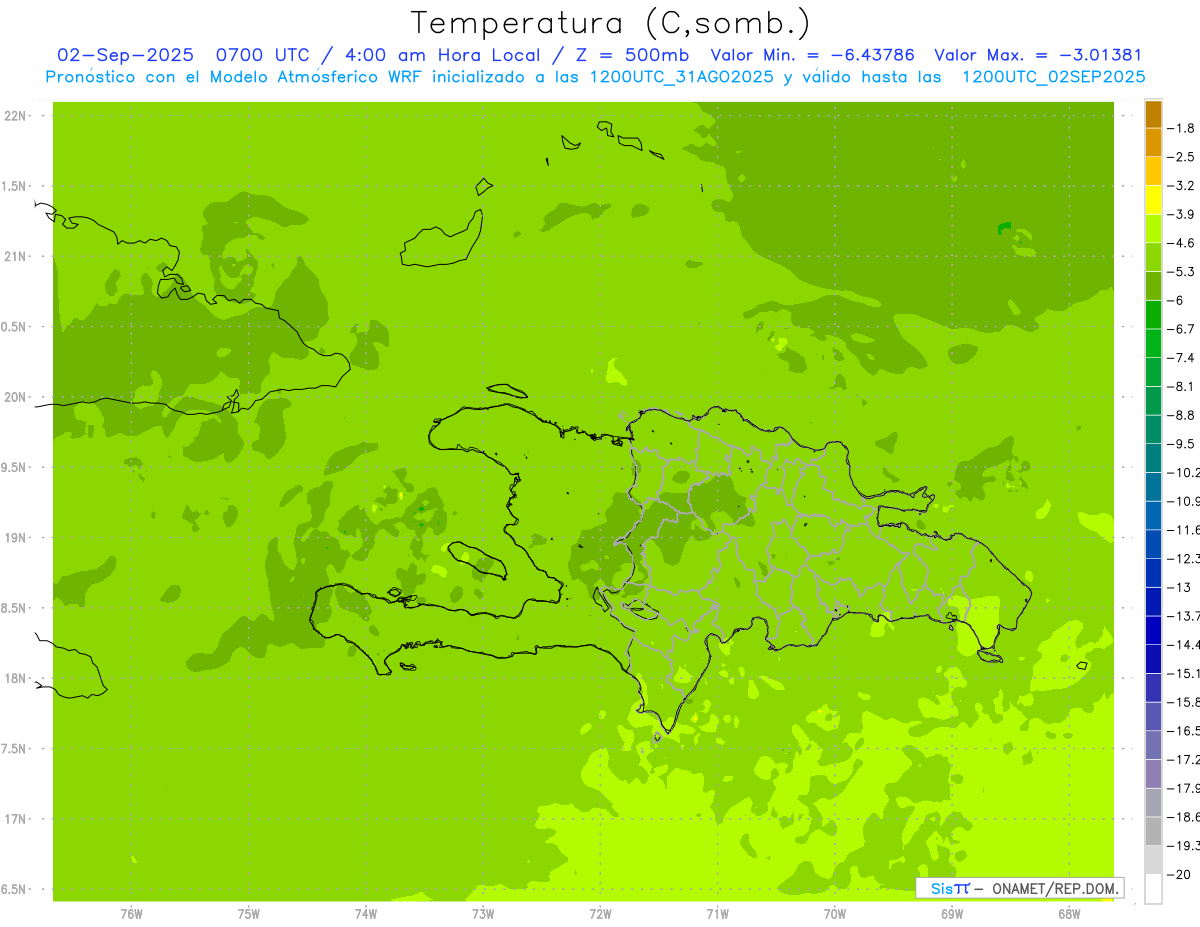
Task: Click the light gray swatch between -19.3 and -20
Action: coord(1153,860)
